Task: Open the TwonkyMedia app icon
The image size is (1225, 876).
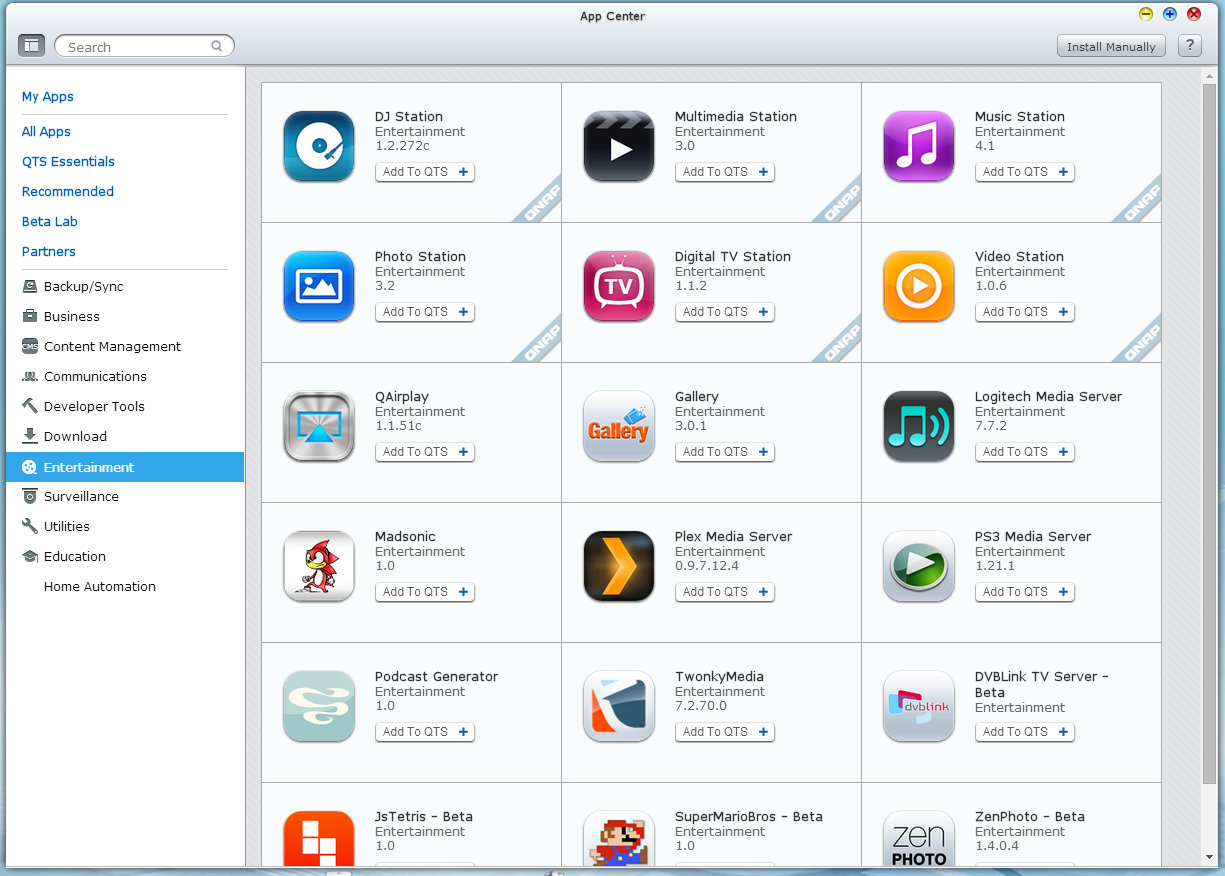Action: tap(619, 706)
